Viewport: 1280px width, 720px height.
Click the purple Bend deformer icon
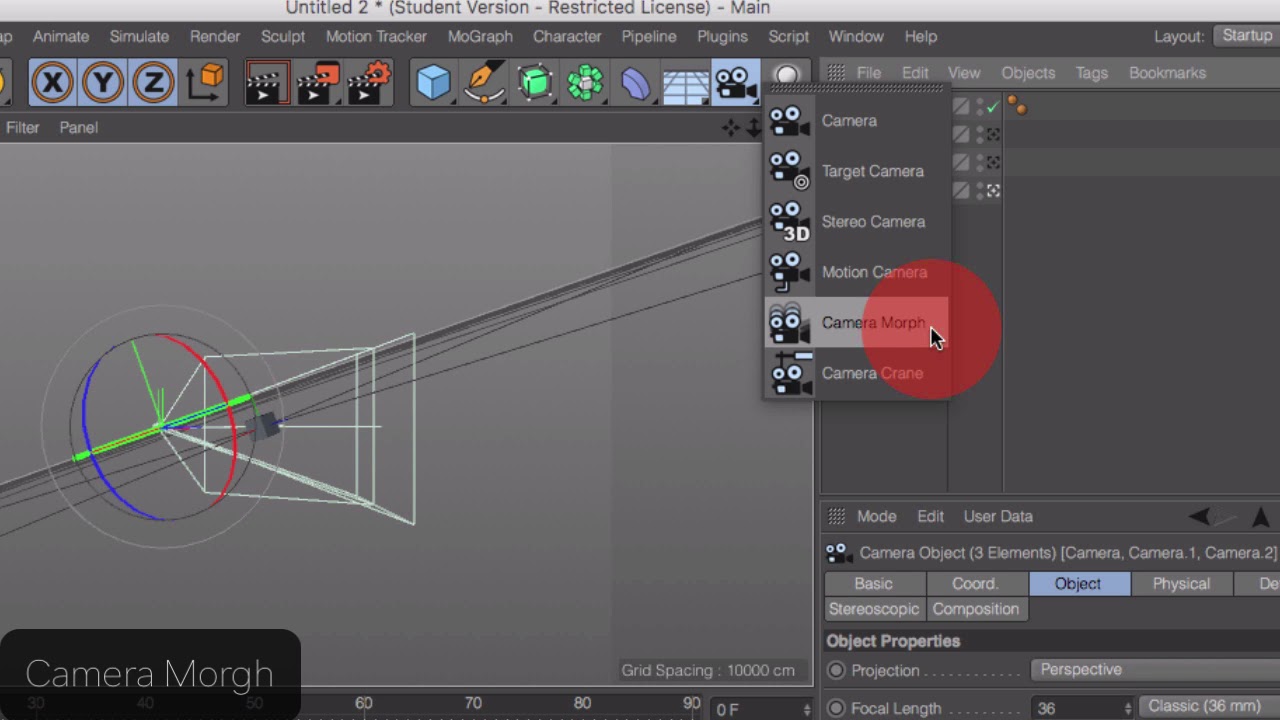pyautogui.click(x=636, y=82)
